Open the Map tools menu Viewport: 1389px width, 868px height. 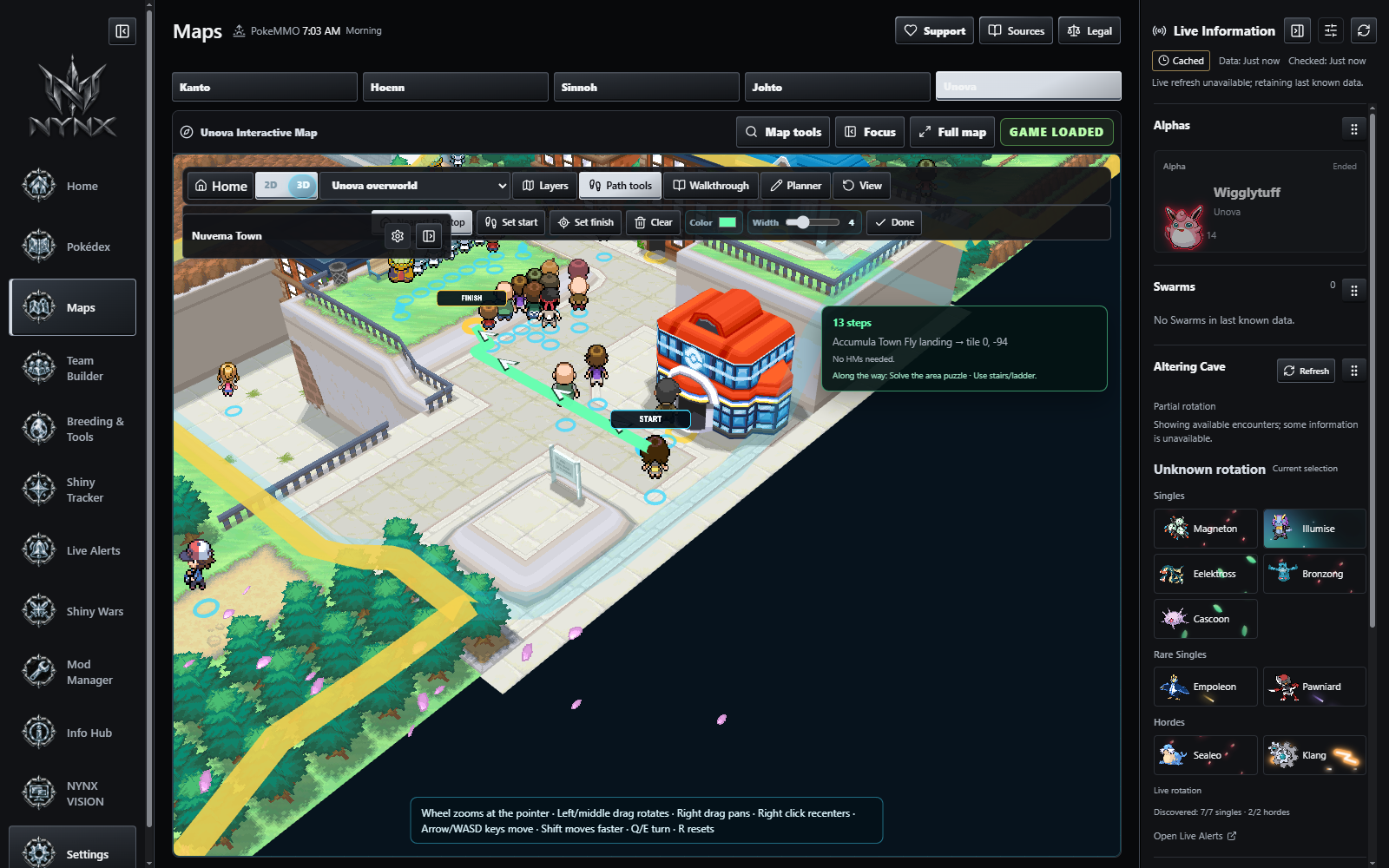pyautogui.click(x=783, y=132)
